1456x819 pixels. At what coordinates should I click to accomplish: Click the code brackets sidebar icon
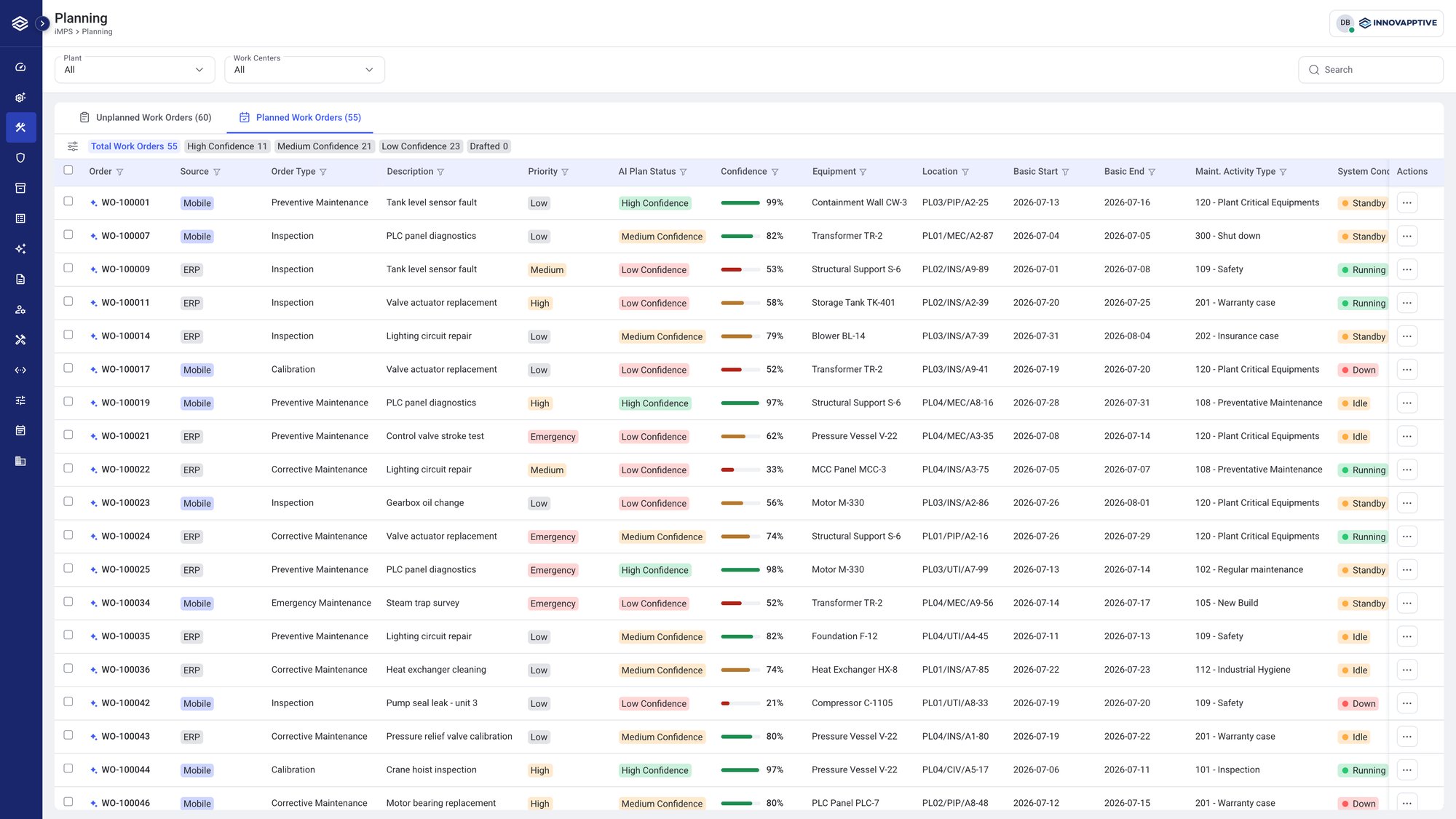[x=20, y=370]
